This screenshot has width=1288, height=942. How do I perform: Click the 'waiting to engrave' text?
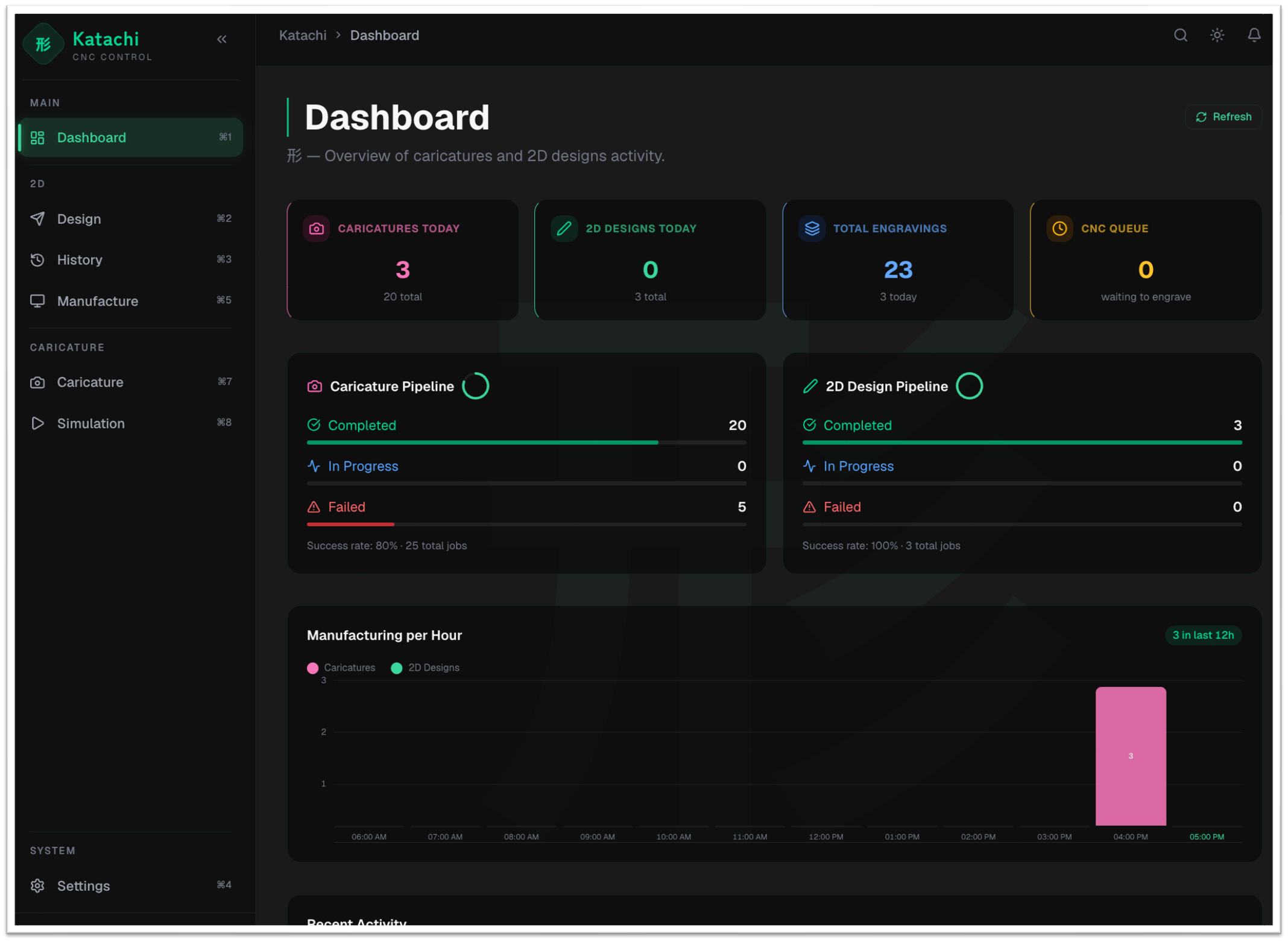1146,297
